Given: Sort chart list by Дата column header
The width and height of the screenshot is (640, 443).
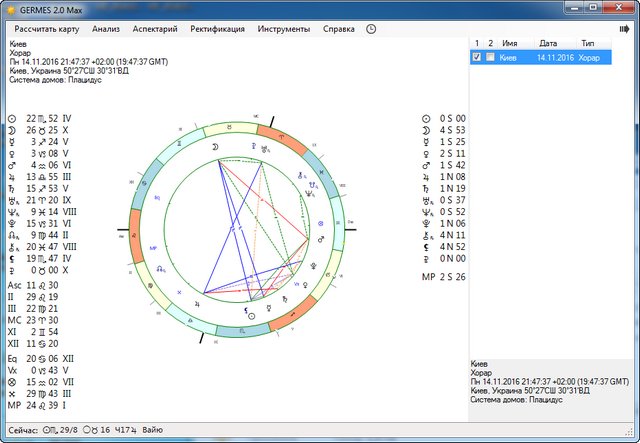Looking at the screenshot, I should (548, 44).
